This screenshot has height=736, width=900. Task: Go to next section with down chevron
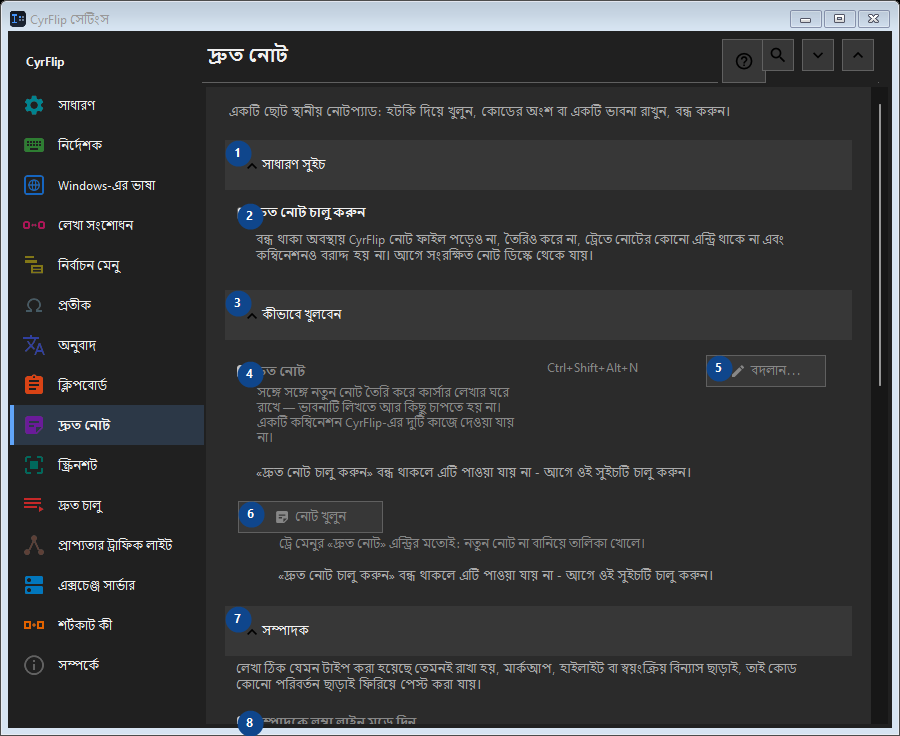(818, 55)
